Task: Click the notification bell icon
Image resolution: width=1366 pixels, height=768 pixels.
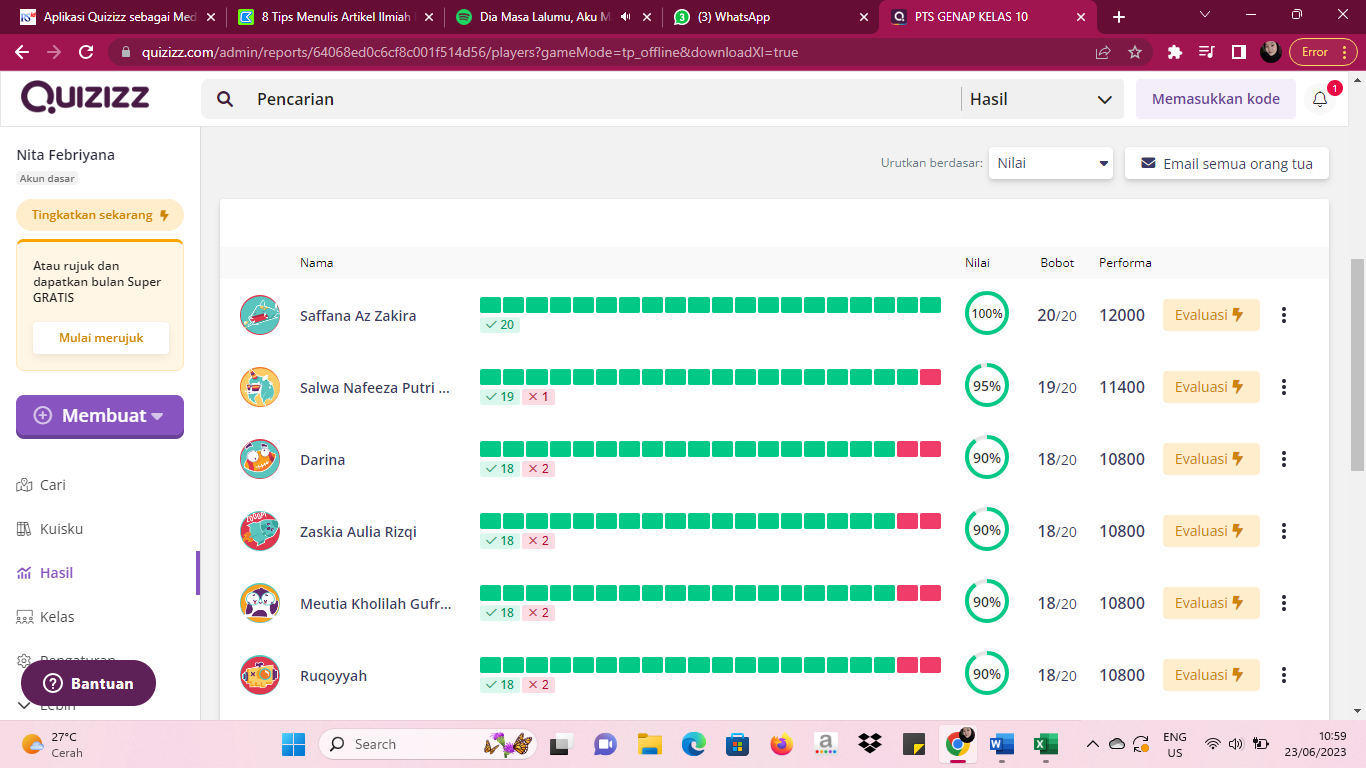Action: point(1320,99)
